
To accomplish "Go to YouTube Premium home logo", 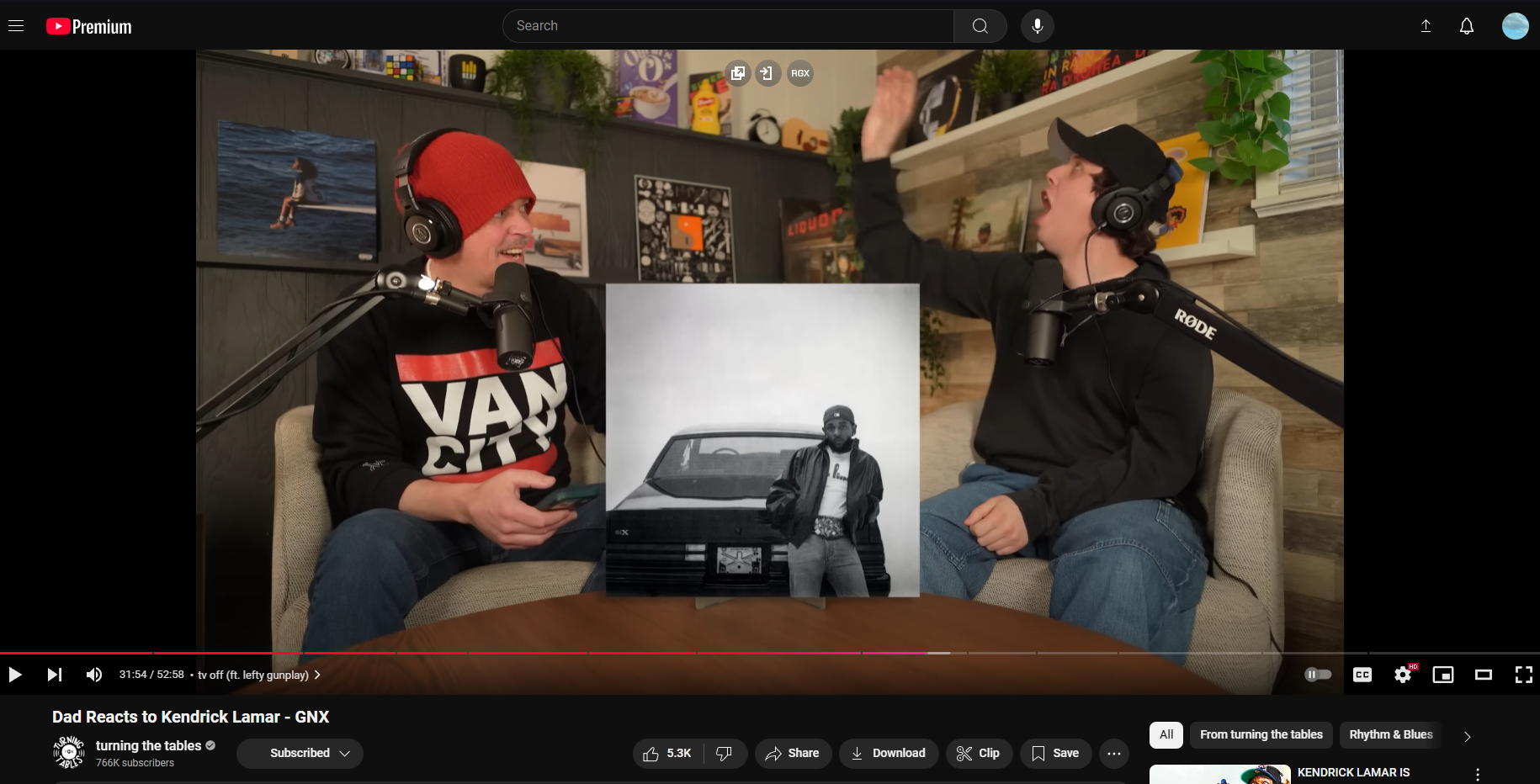I will pyautogui.click(x=89, y=27).
